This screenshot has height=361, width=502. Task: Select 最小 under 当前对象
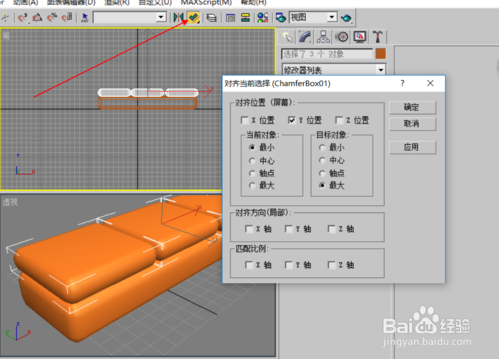(252, 147)
